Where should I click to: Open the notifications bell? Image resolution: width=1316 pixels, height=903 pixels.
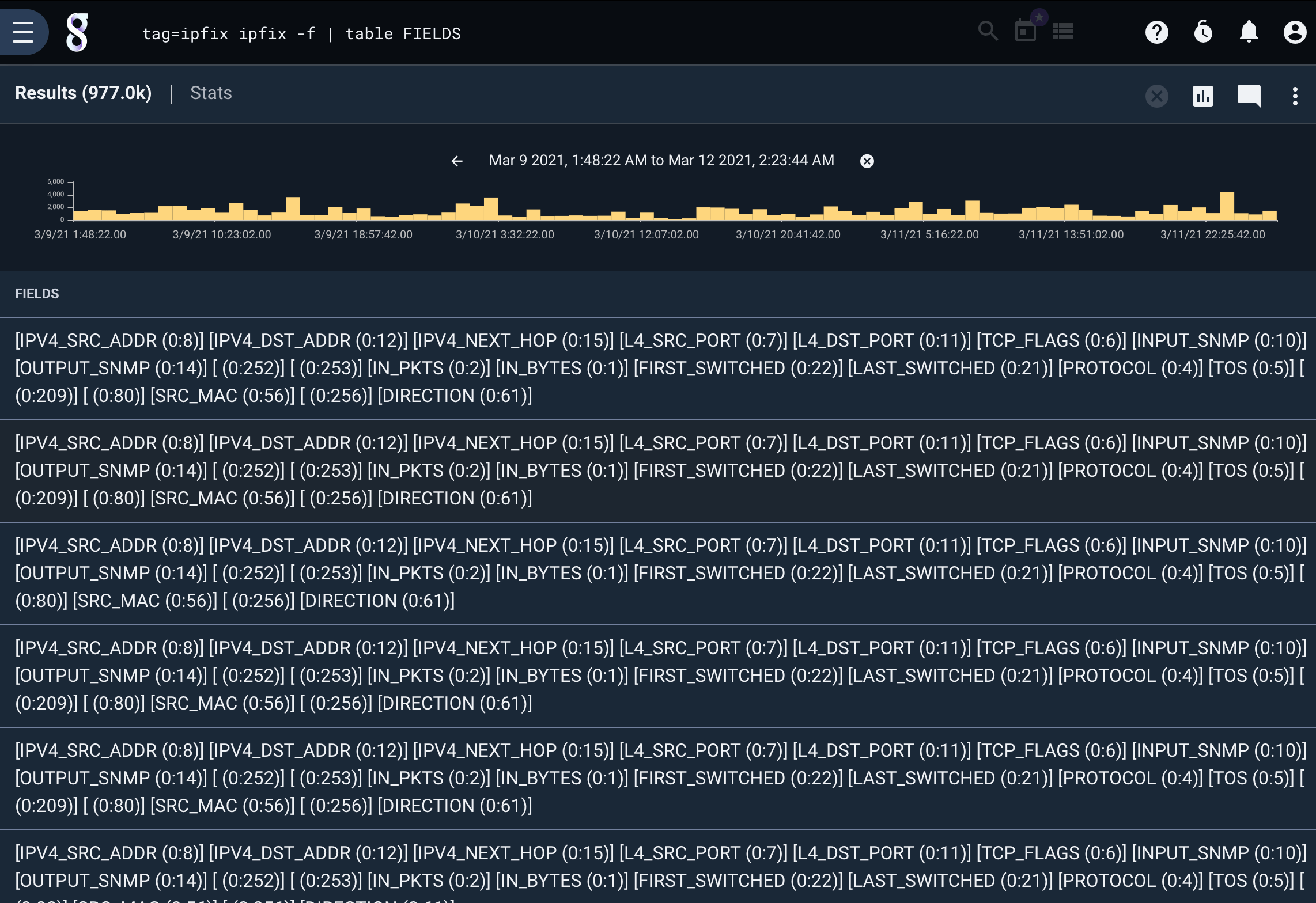point(1249,32)
